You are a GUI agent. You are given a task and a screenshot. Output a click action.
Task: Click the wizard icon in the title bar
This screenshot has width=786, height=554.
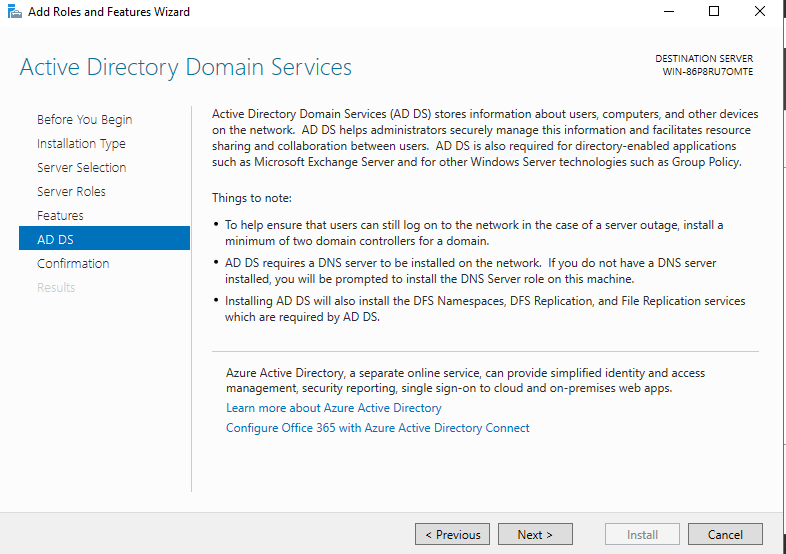click(x=12, y=12)
